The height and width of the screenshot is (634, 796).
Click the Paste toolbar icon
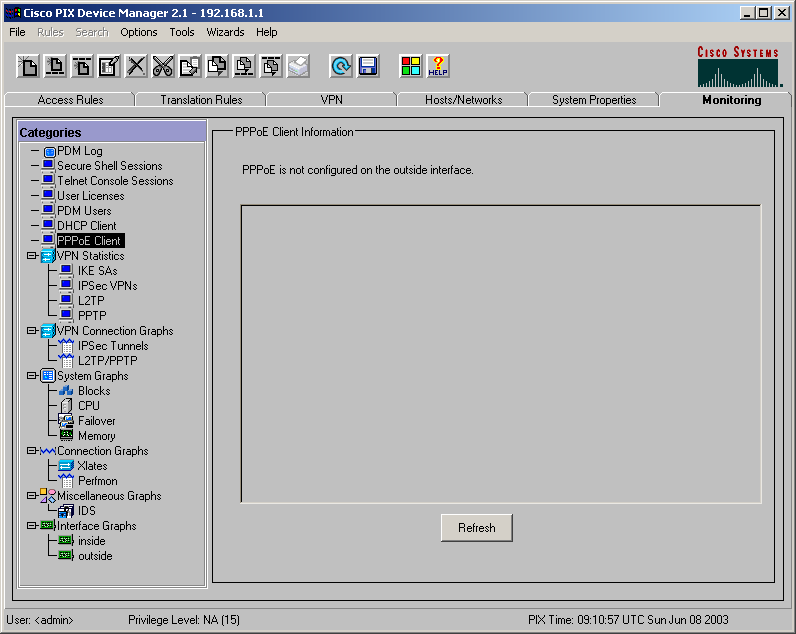tap(217, 66)
